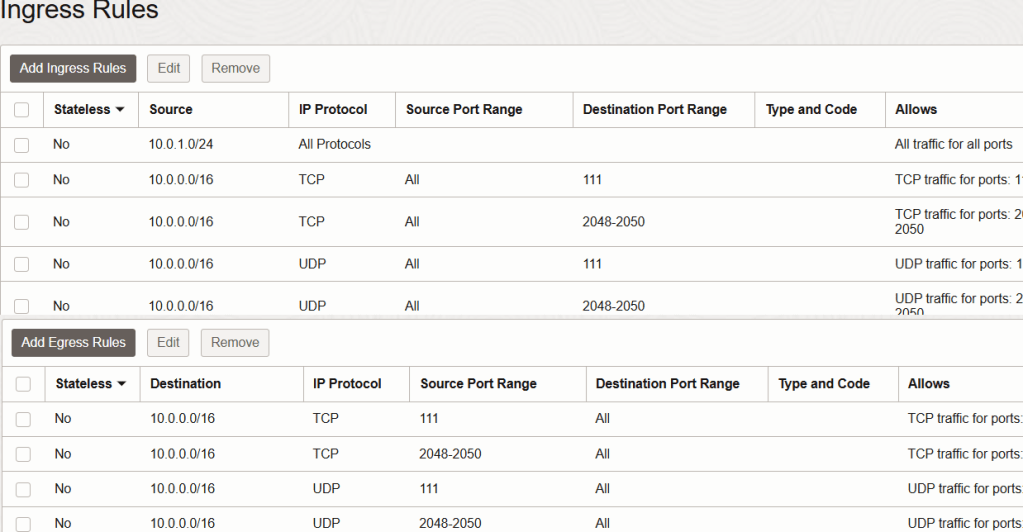This screenshot has height=532, width=1023.
Task: Select all egress rules via header checkbox
Action: (x=23, y=384)
